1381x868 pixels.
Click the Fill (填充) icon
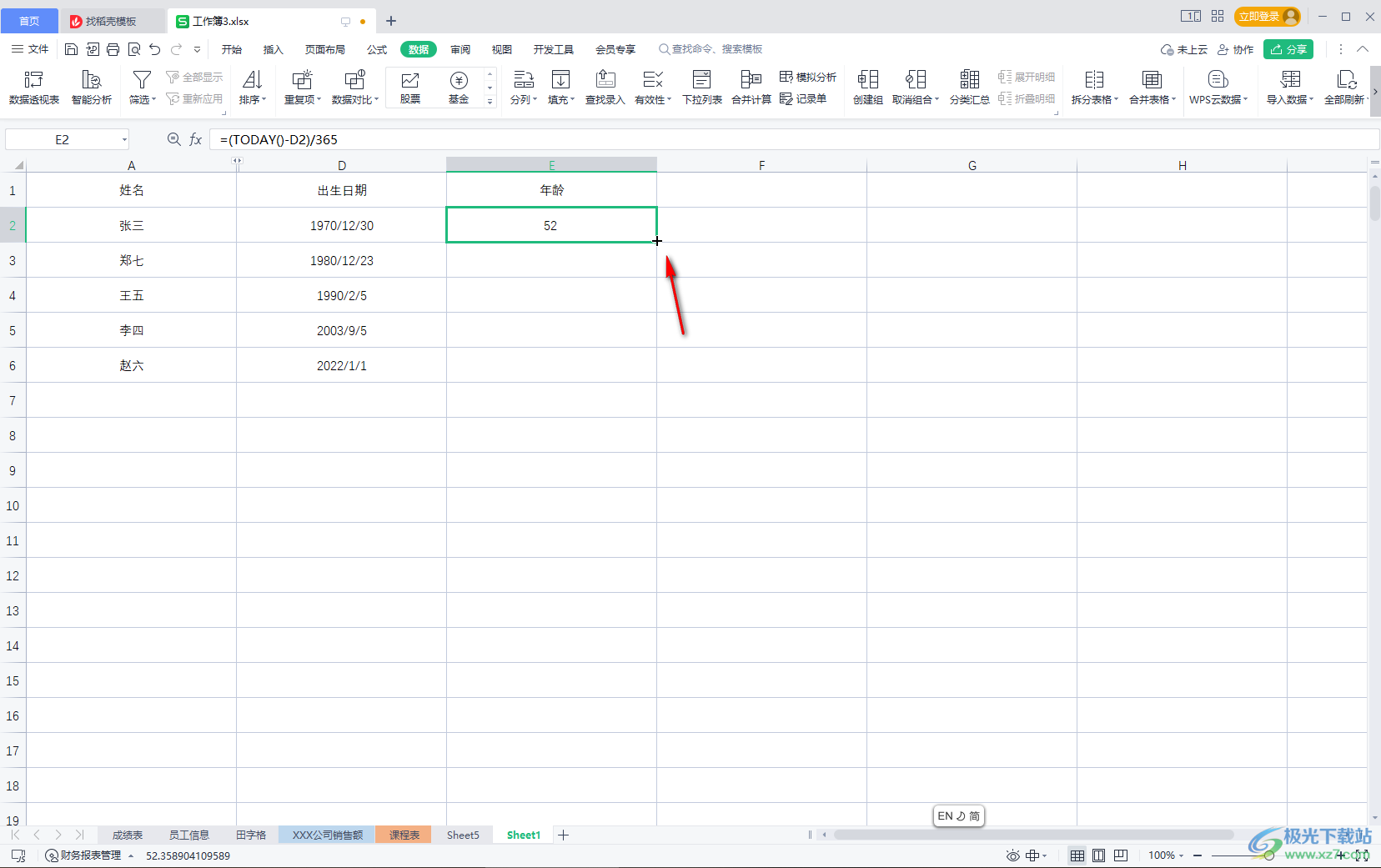561,80
